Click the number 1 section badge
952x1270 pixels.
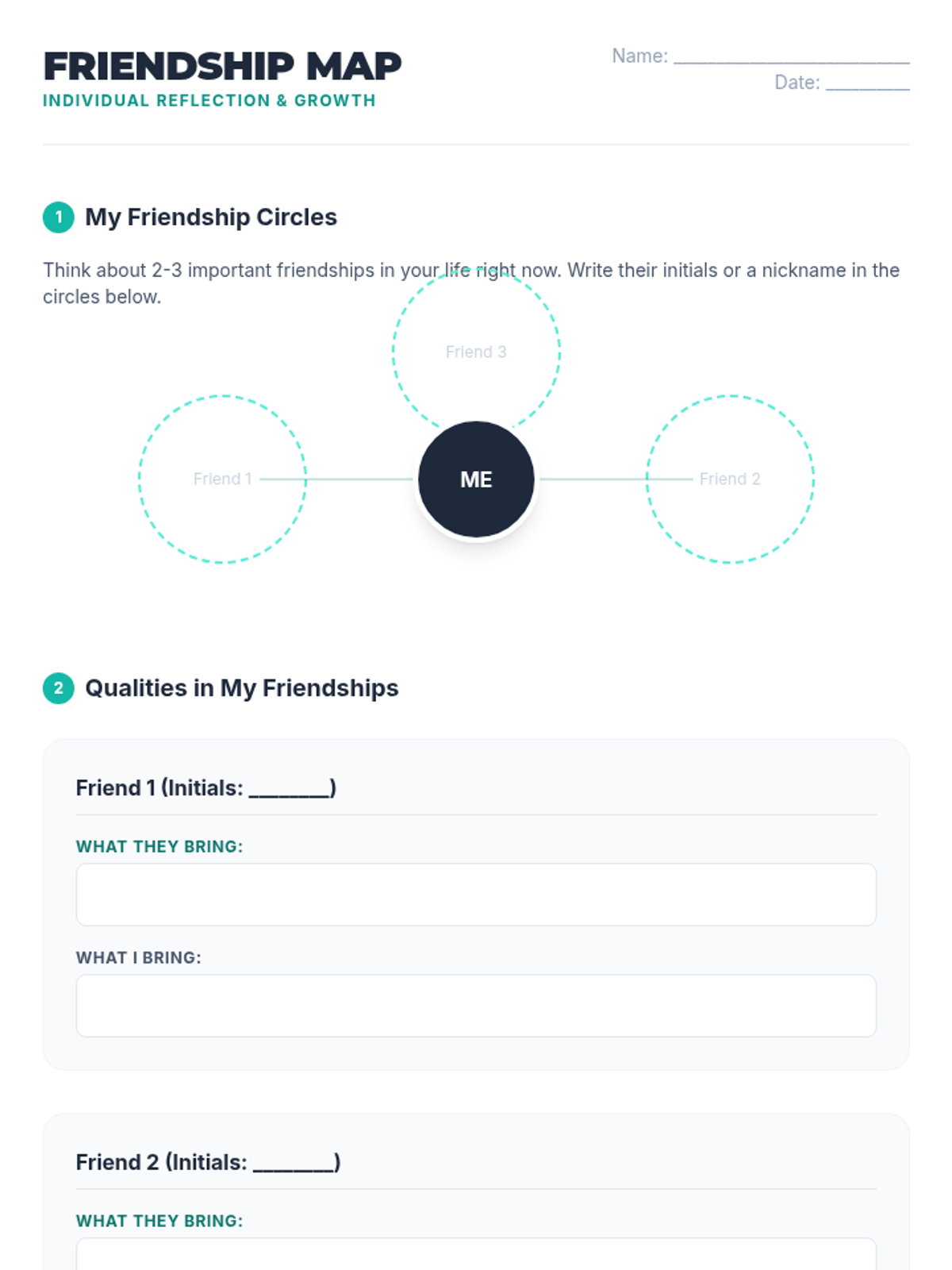tap(58, 217)
